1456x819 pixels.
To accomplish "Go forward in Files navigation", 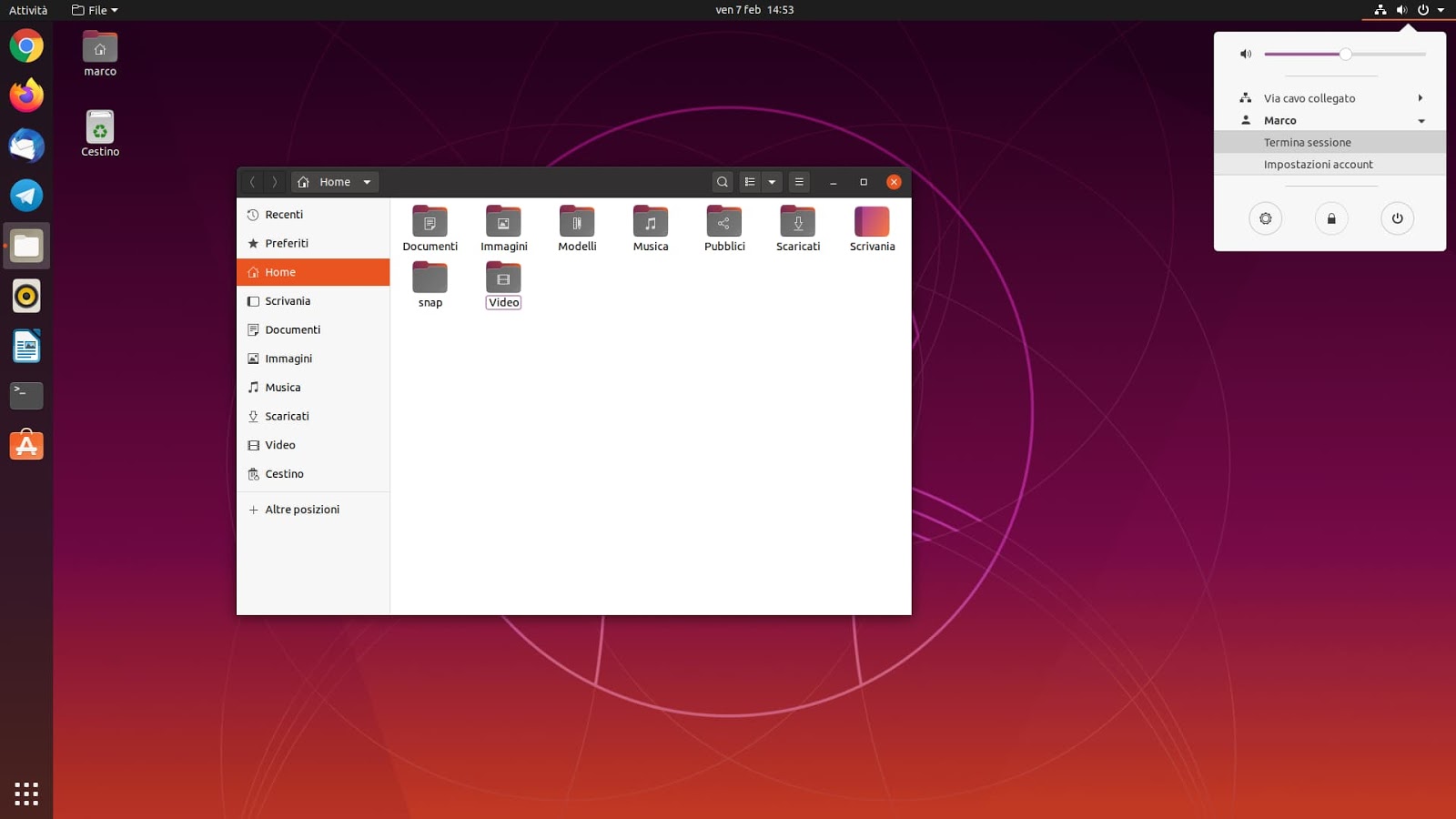I will (274, 182).
